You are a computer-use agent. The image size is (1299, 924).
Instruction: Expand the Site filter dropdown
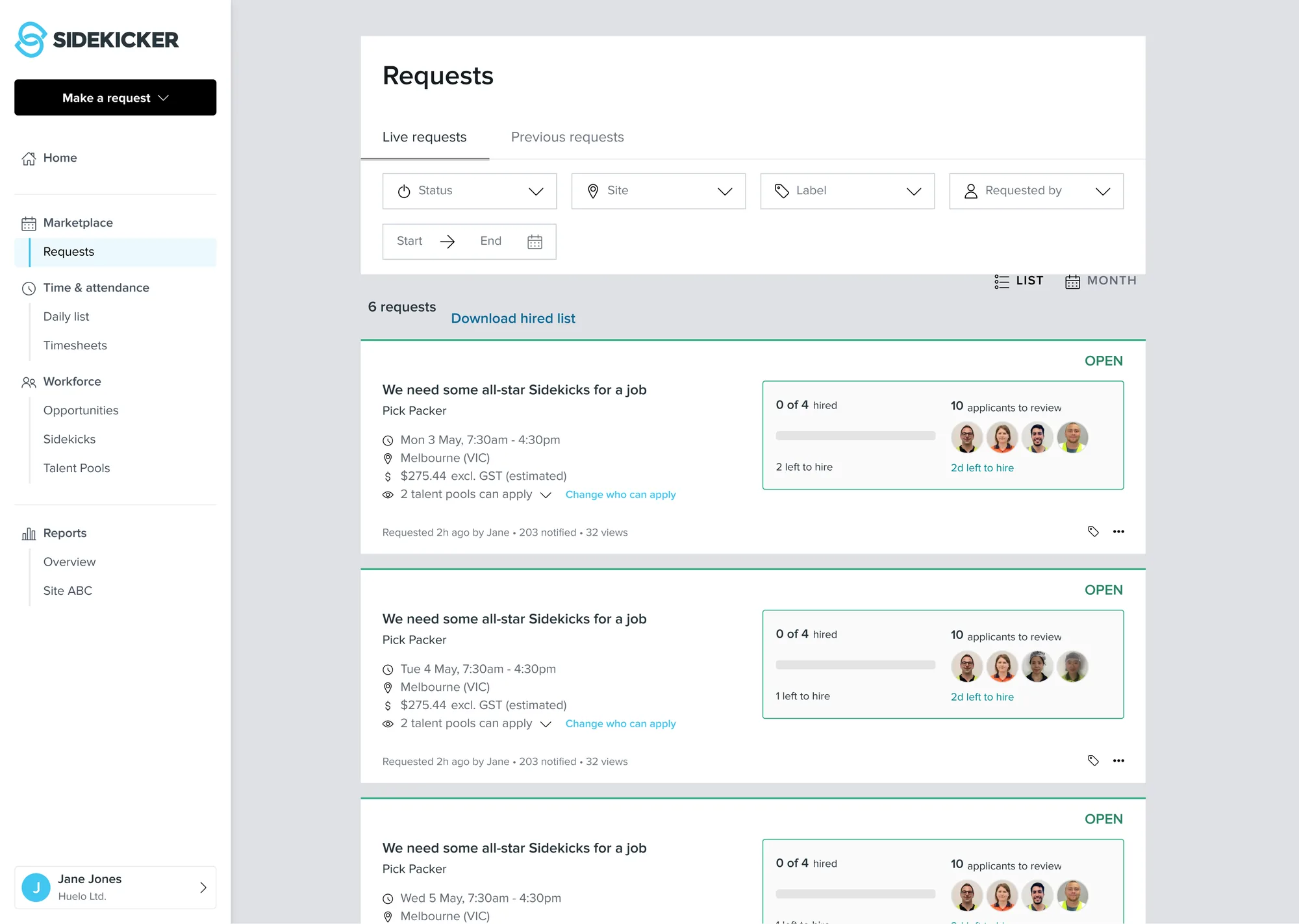(x=659, y=191)
